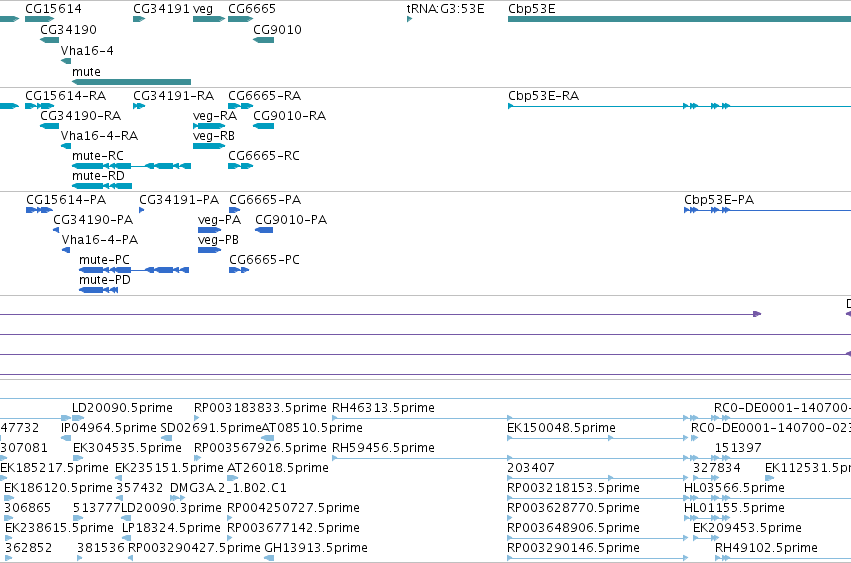This screenshot has height=563, width=851.
Task: Select the LD20090.3prime EST label
Action: 171,508
